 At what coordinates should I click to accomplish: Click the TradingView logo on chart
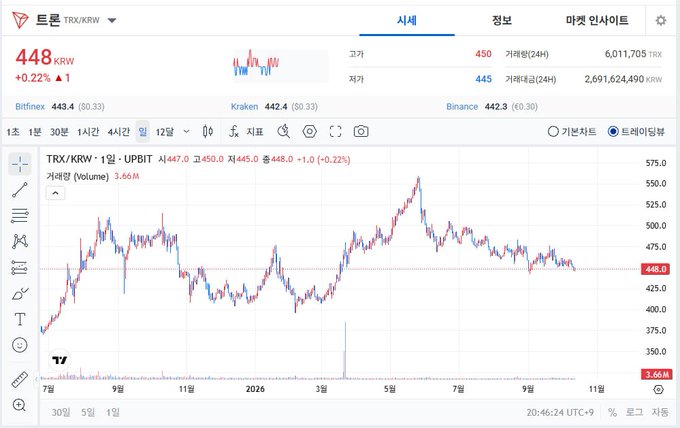[60, 360]
